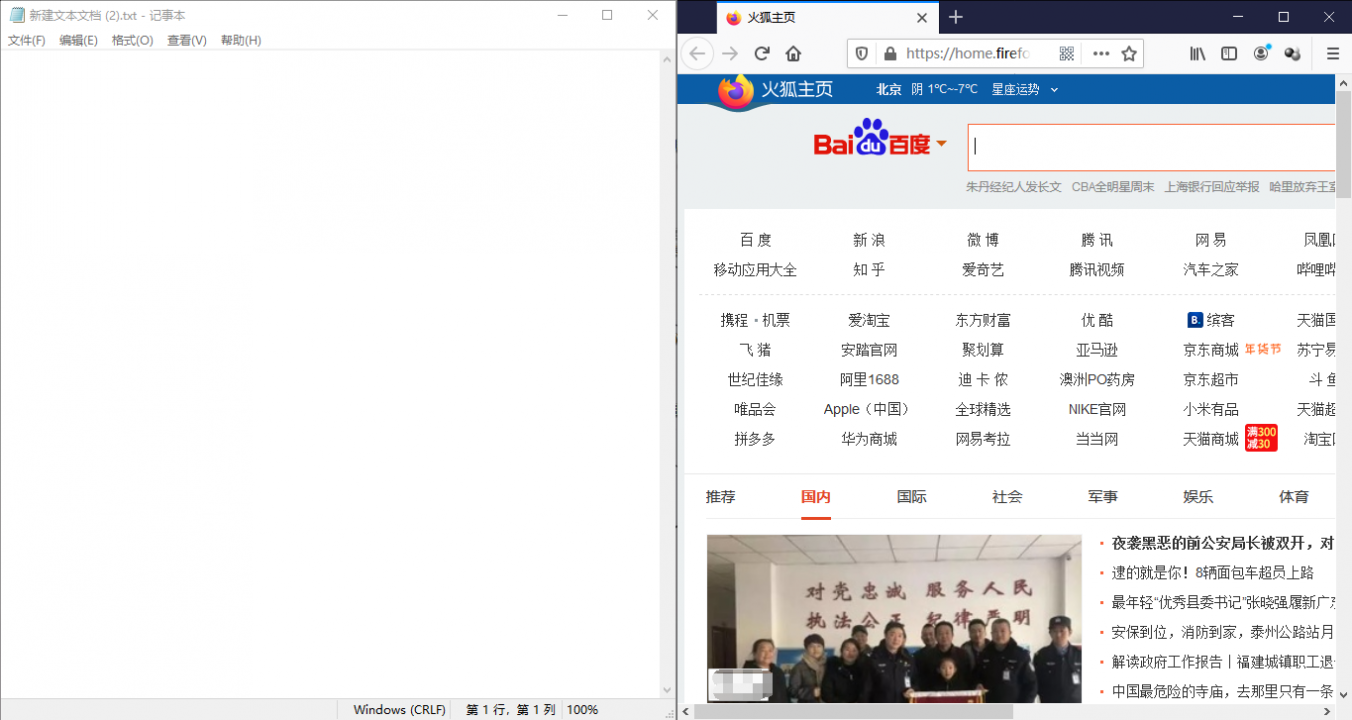Image resolution: width=1352 pixels, height=720 pixels.
Task: Open page actions three-dot menu
Action: [1101, 54]
